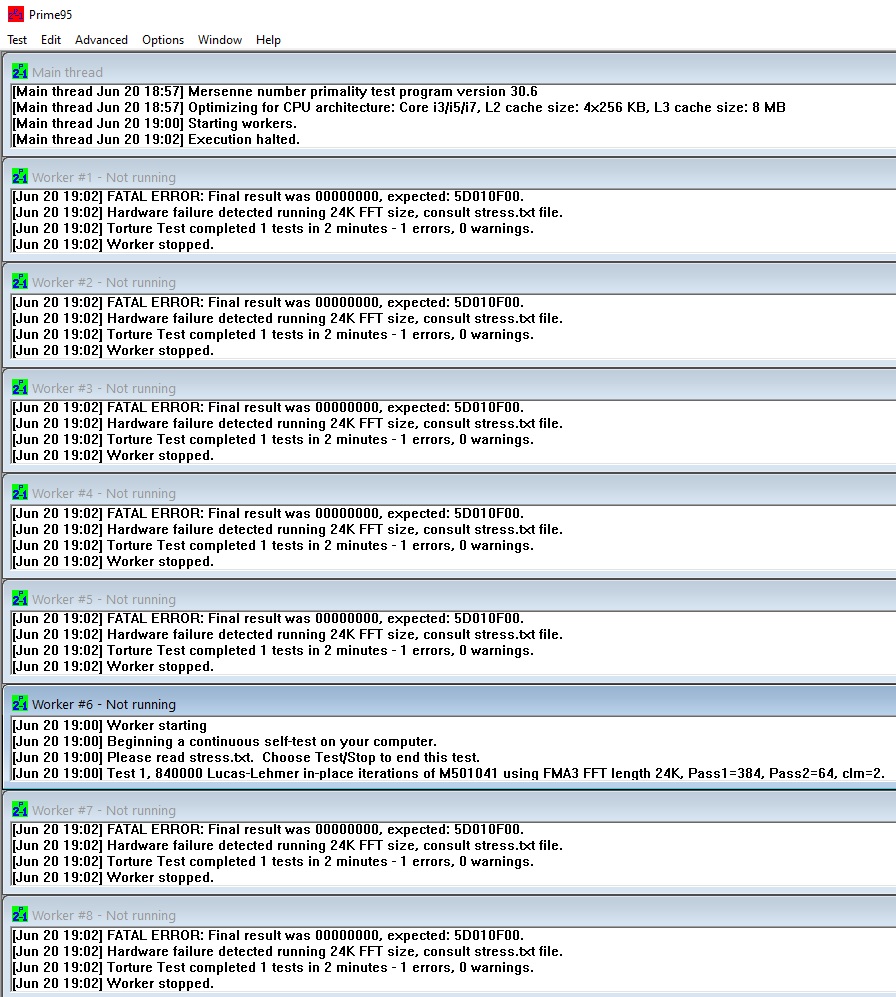Click the Worker #5 window icon
This screenshot has height=997, width=896.
(20, 598)
